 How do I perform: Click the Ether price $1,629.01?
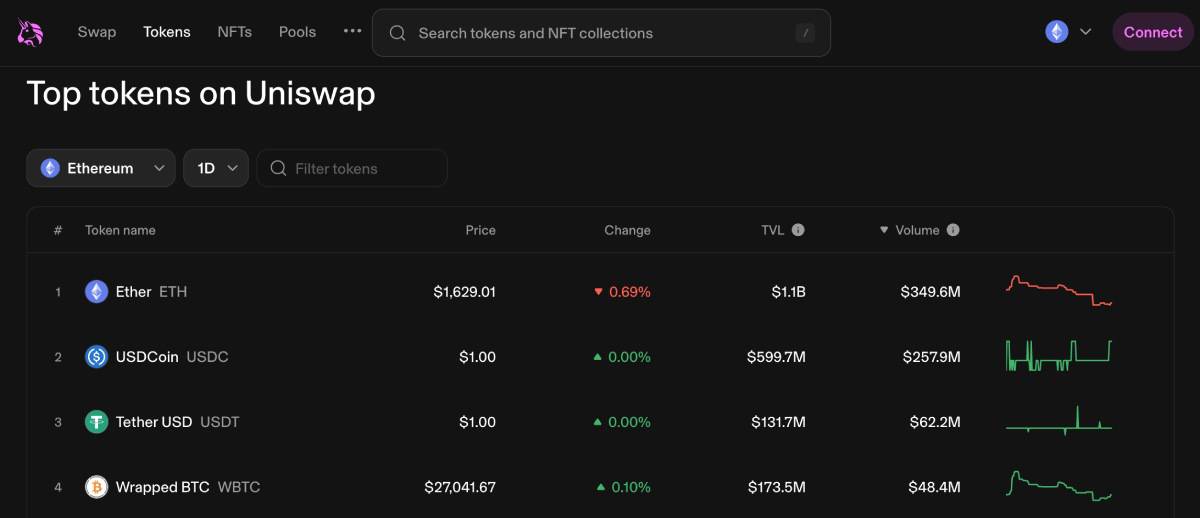click(464, 292)
